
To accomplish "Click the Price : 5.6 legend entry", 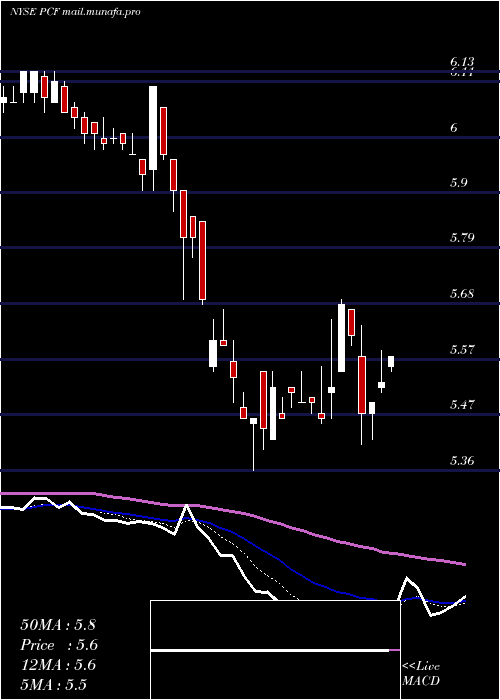I will coord(59,645).
